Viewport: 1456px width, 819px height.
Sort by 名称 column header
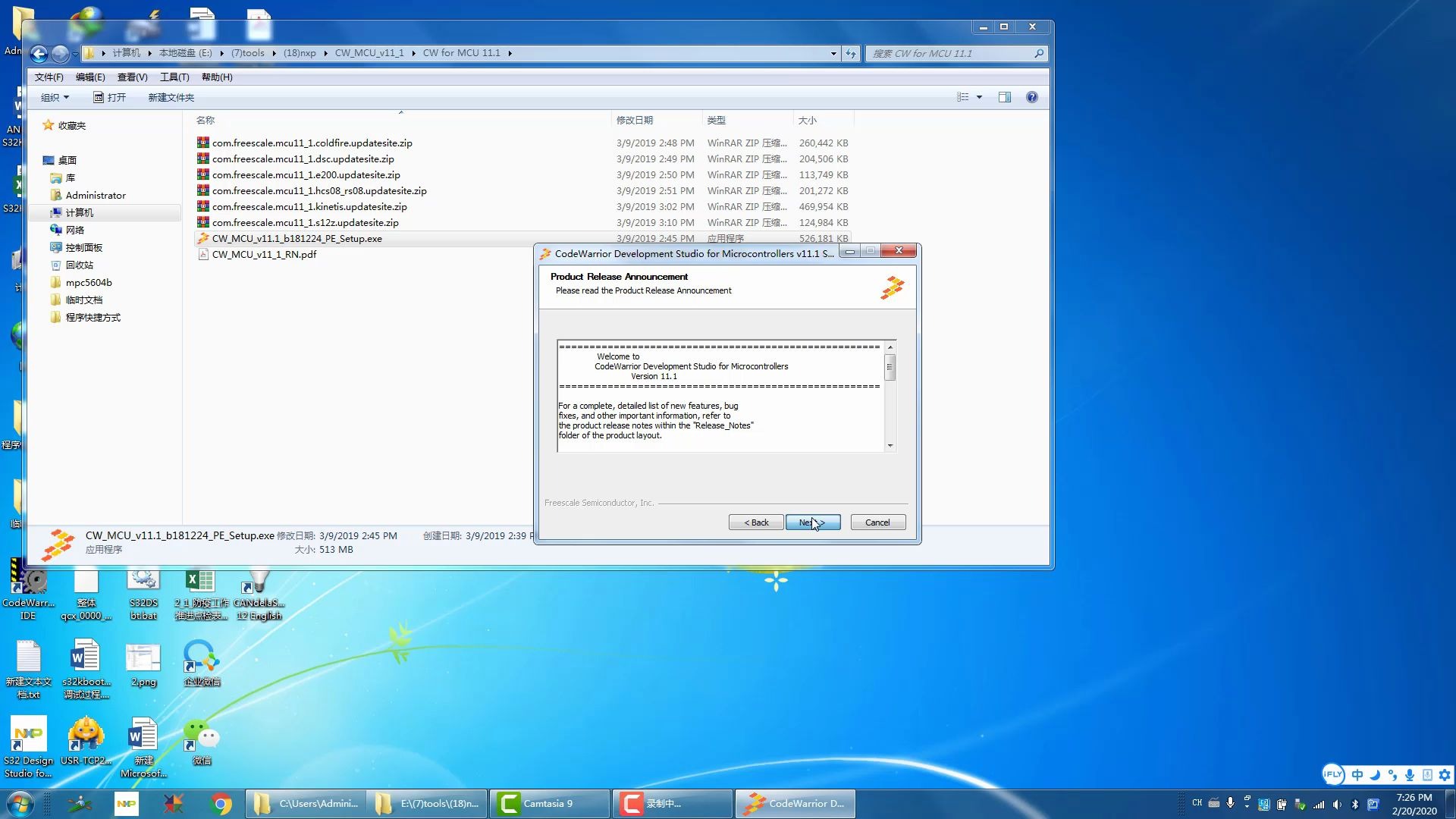coord(206,120)
